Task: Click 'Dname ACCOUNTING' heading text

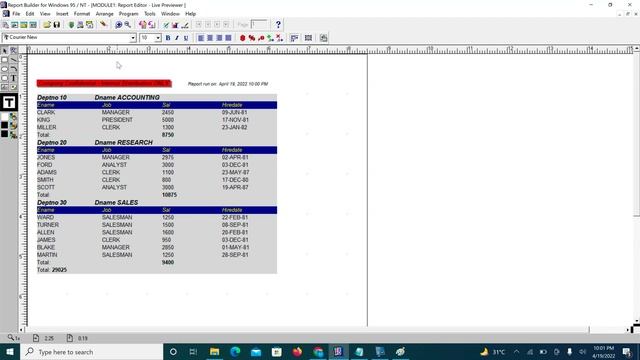Action: tap(127, 98)
